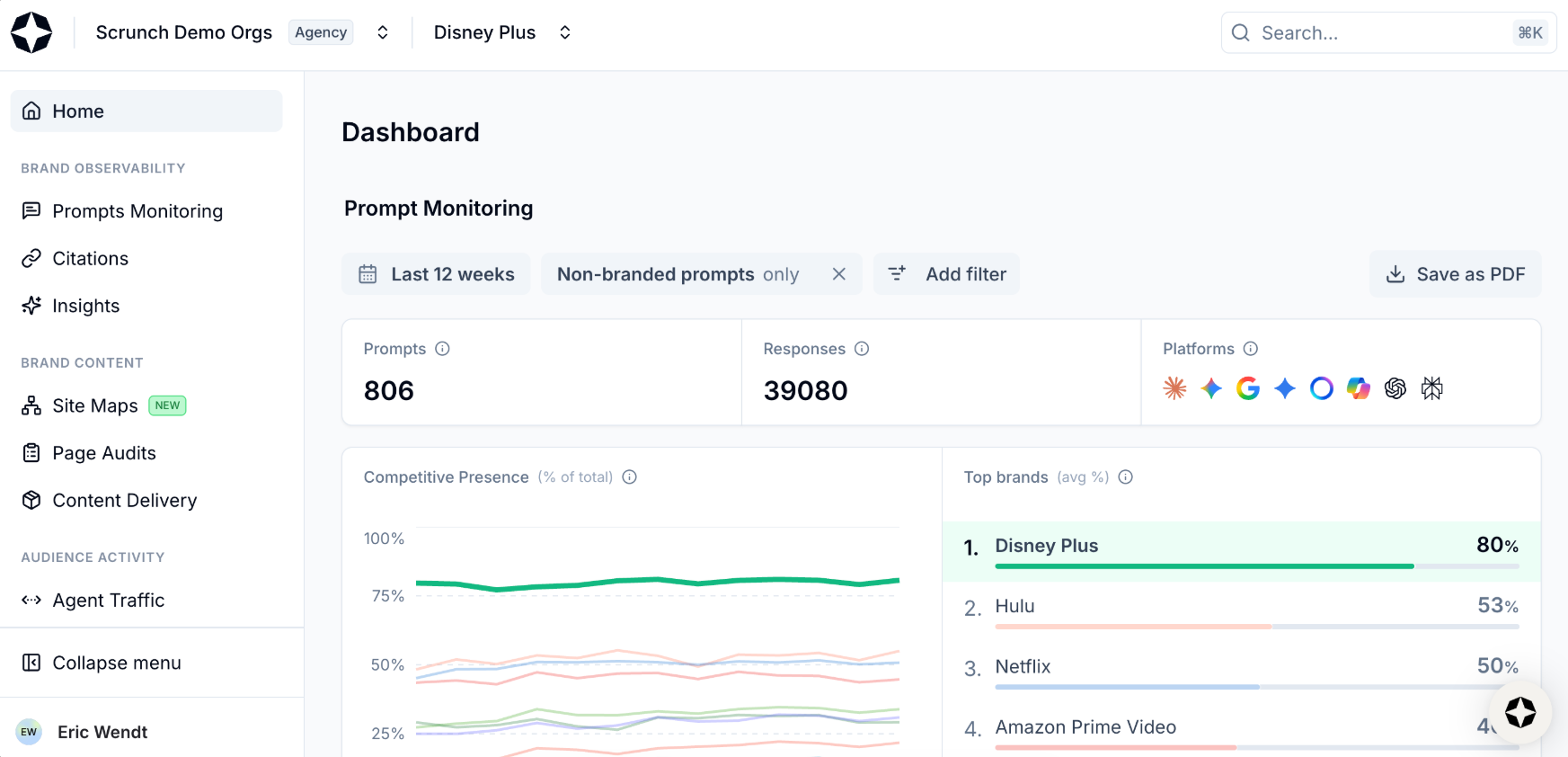Screen dimensions: 1568x757
Task: Open Citations in the sidebar
Action: tap(146, 258)
